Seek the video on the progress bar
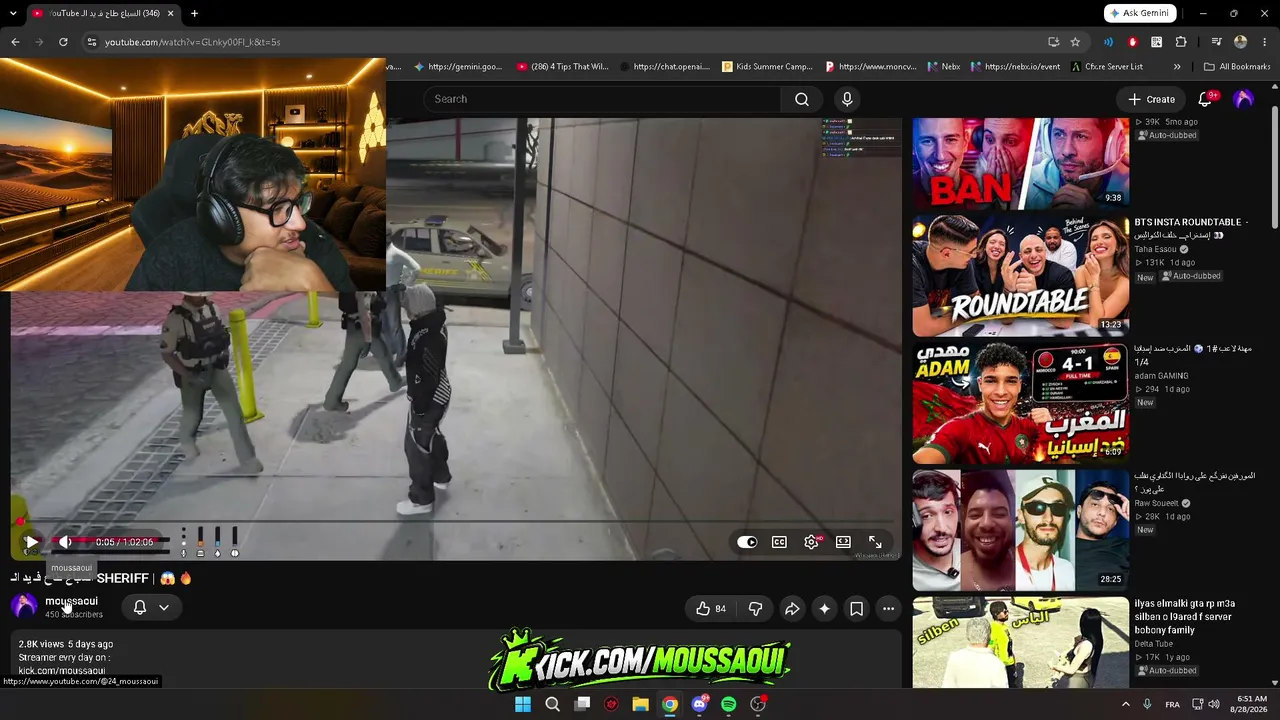1280x720 pixels. pos(455,521)
